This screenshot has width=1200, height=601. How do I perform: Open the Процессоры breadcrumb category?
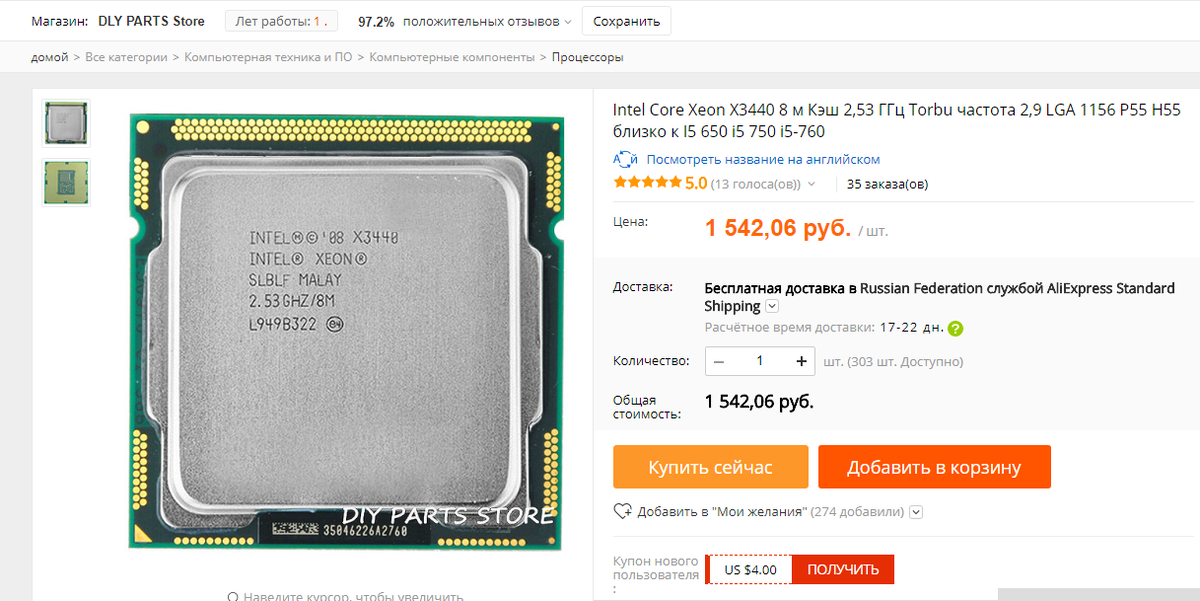click(588, 57)
